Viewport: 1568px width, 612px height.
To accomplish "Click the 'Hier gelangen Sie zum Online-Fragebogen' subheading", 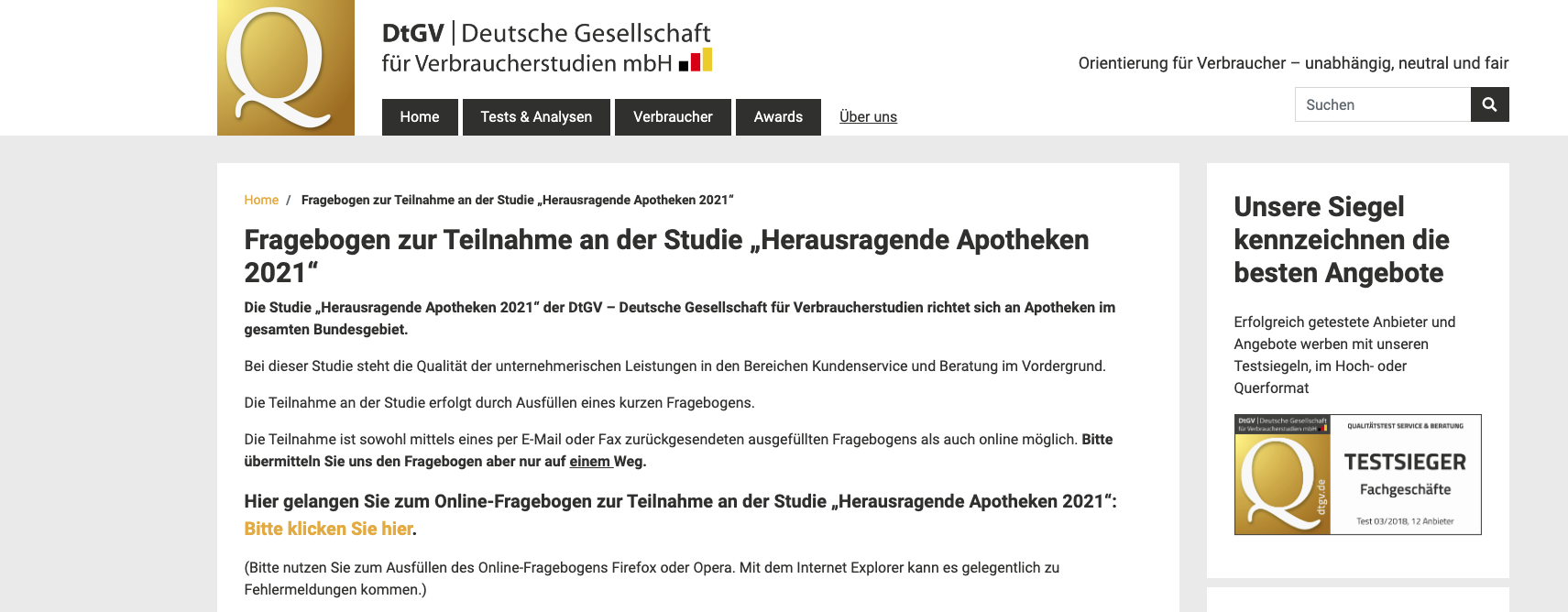I will (x=680, y=501).
